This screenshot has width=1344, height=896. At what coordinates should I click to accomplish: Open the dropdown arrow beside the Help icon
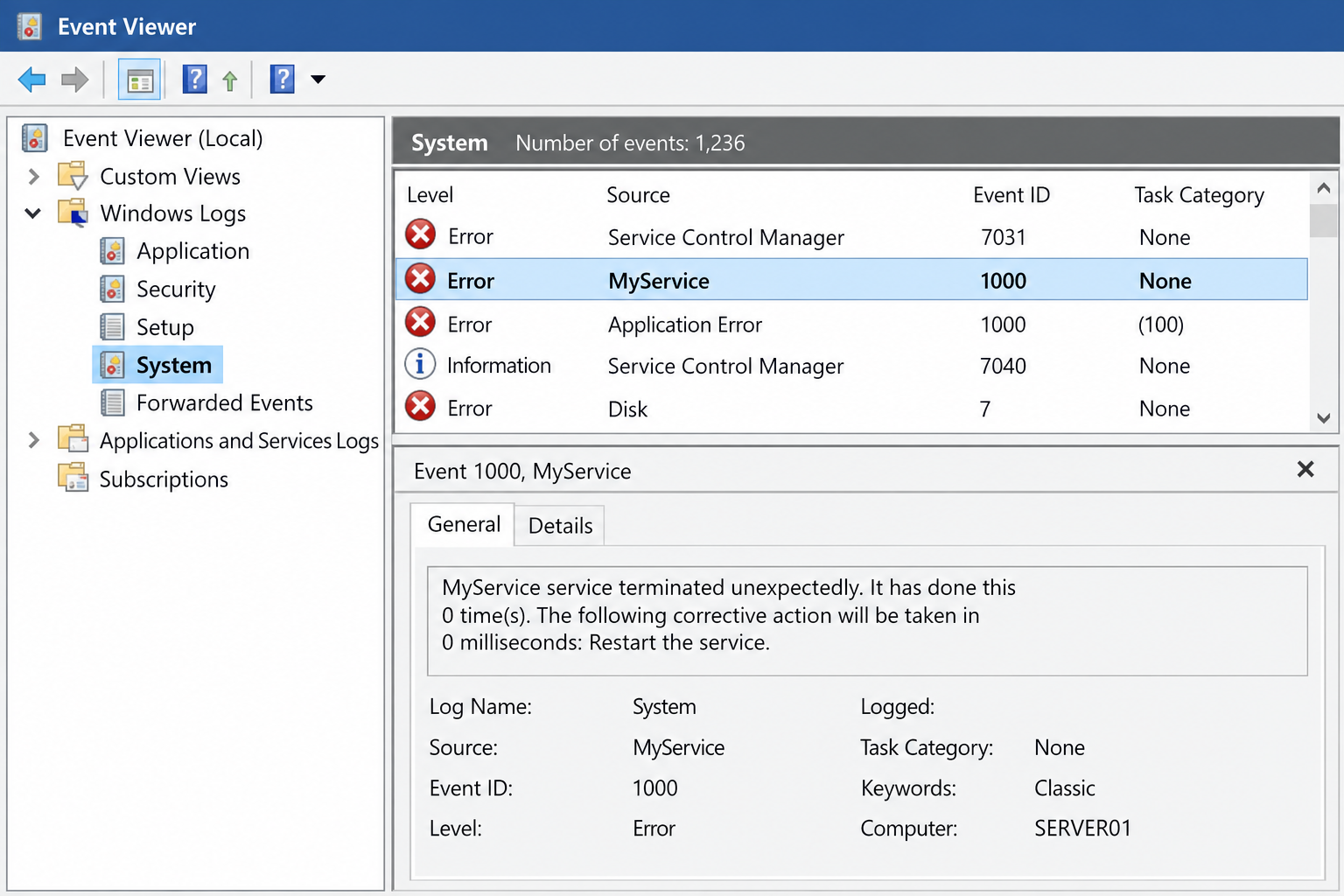pyautogui.click(x=318, y=80)
